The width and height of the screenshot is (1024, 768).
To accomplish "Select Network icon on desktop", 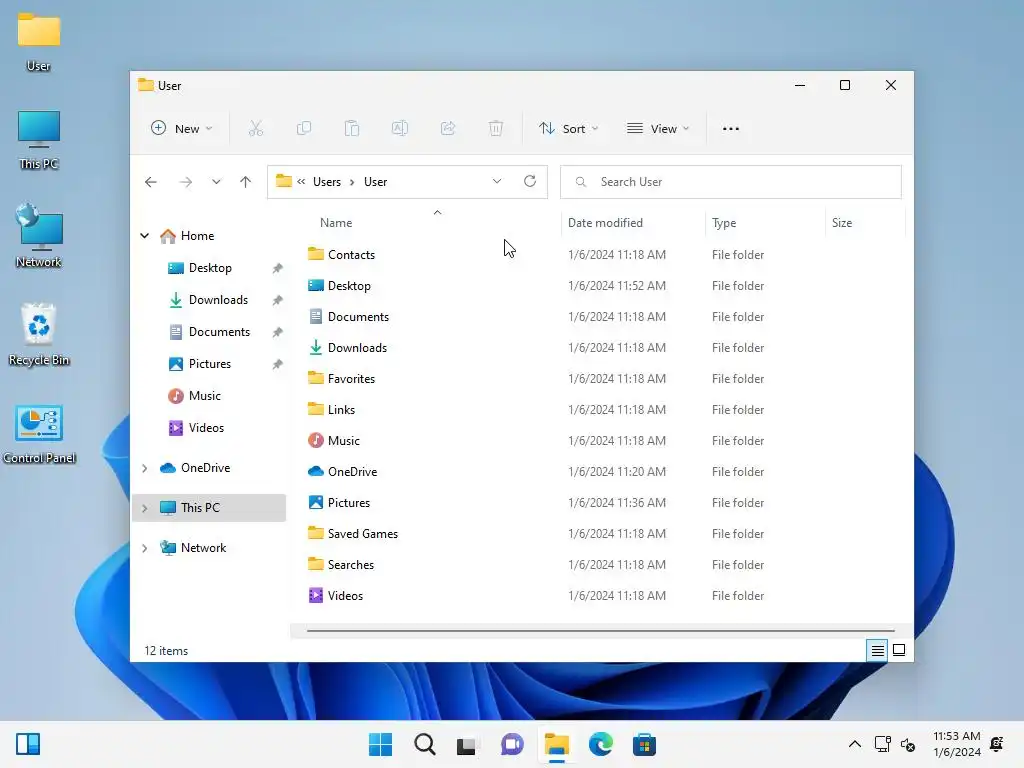I will click(39, 236).
